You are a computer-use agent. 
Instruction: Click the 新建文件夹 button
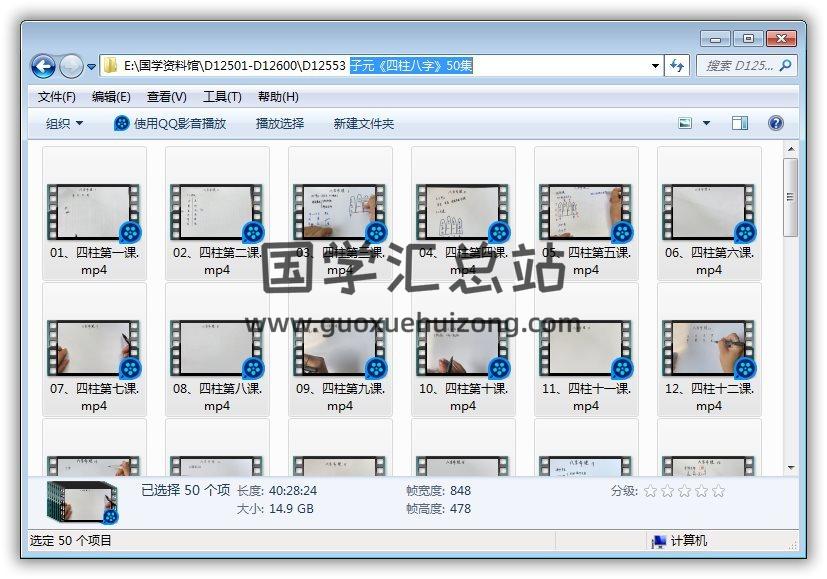(364, 123)
